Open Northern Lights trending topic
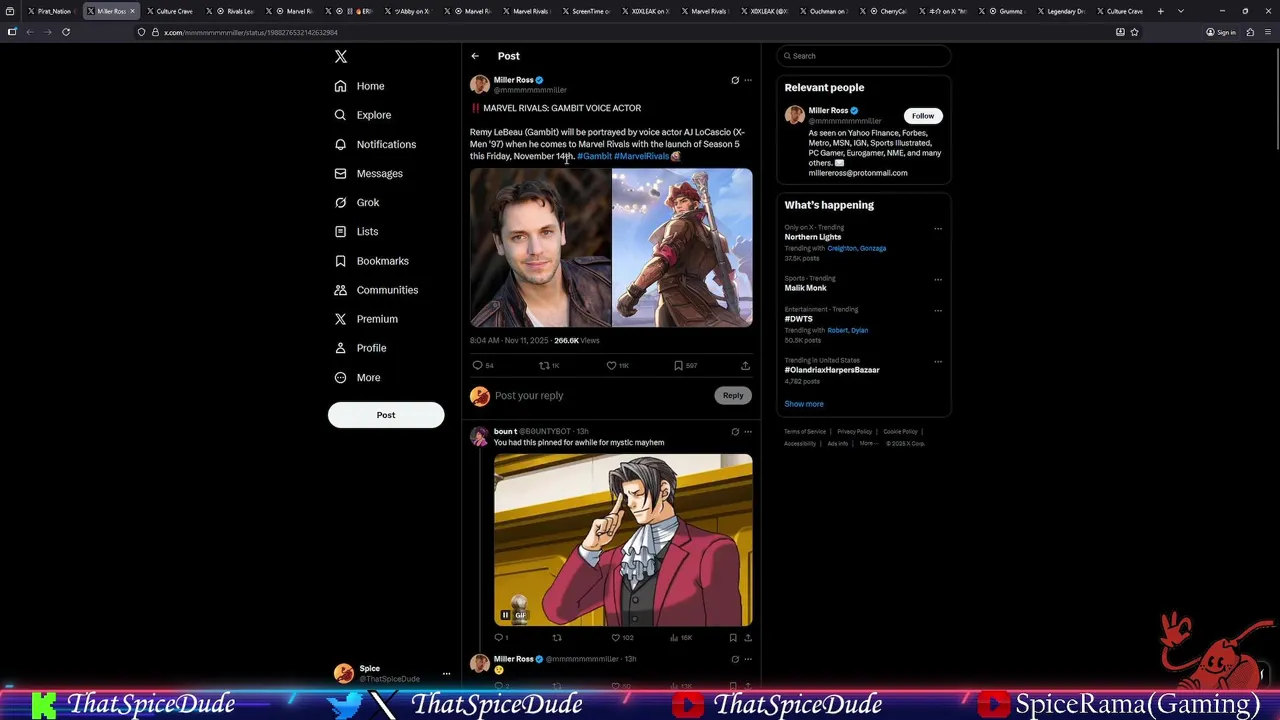This screenshot has height=720, width=1280. [813, 237]
